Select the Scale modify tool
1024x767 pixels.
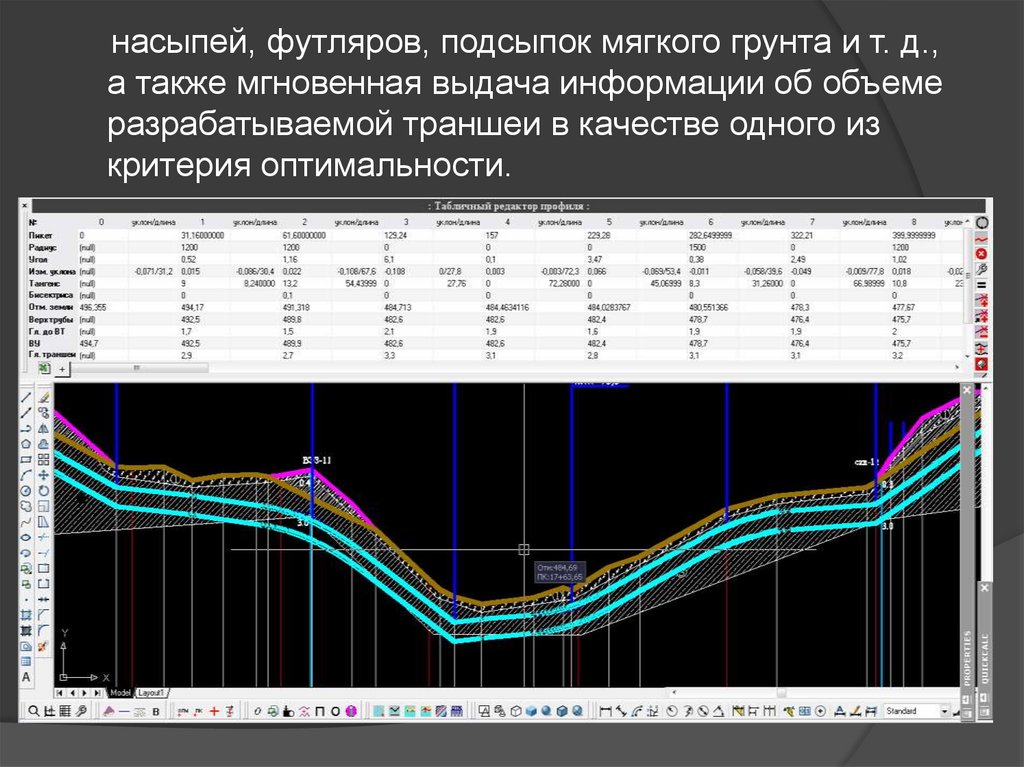tap(43, 507)
